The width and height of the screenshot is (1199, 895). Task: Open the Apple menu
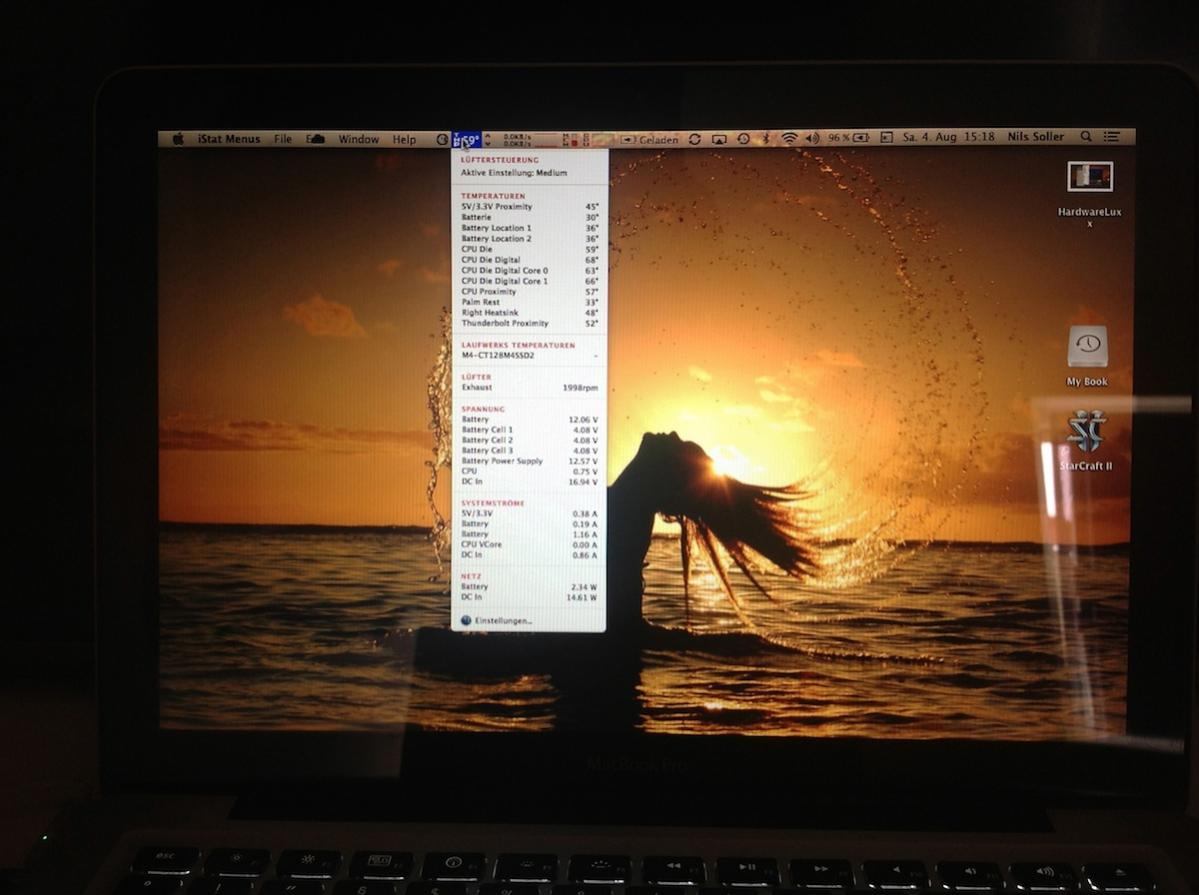tap(178, 138)
